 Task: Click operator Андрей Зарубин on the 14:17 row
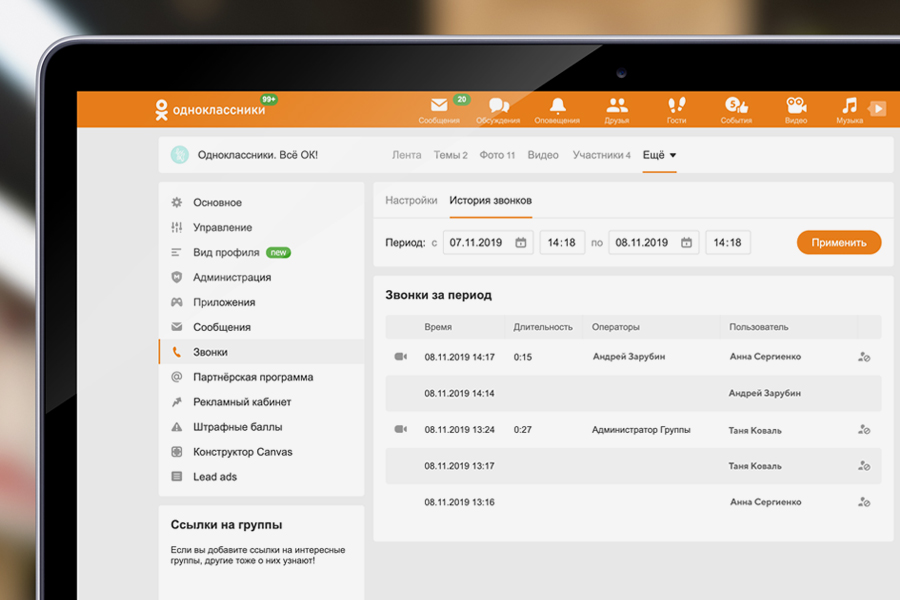[x=629, y=357]
